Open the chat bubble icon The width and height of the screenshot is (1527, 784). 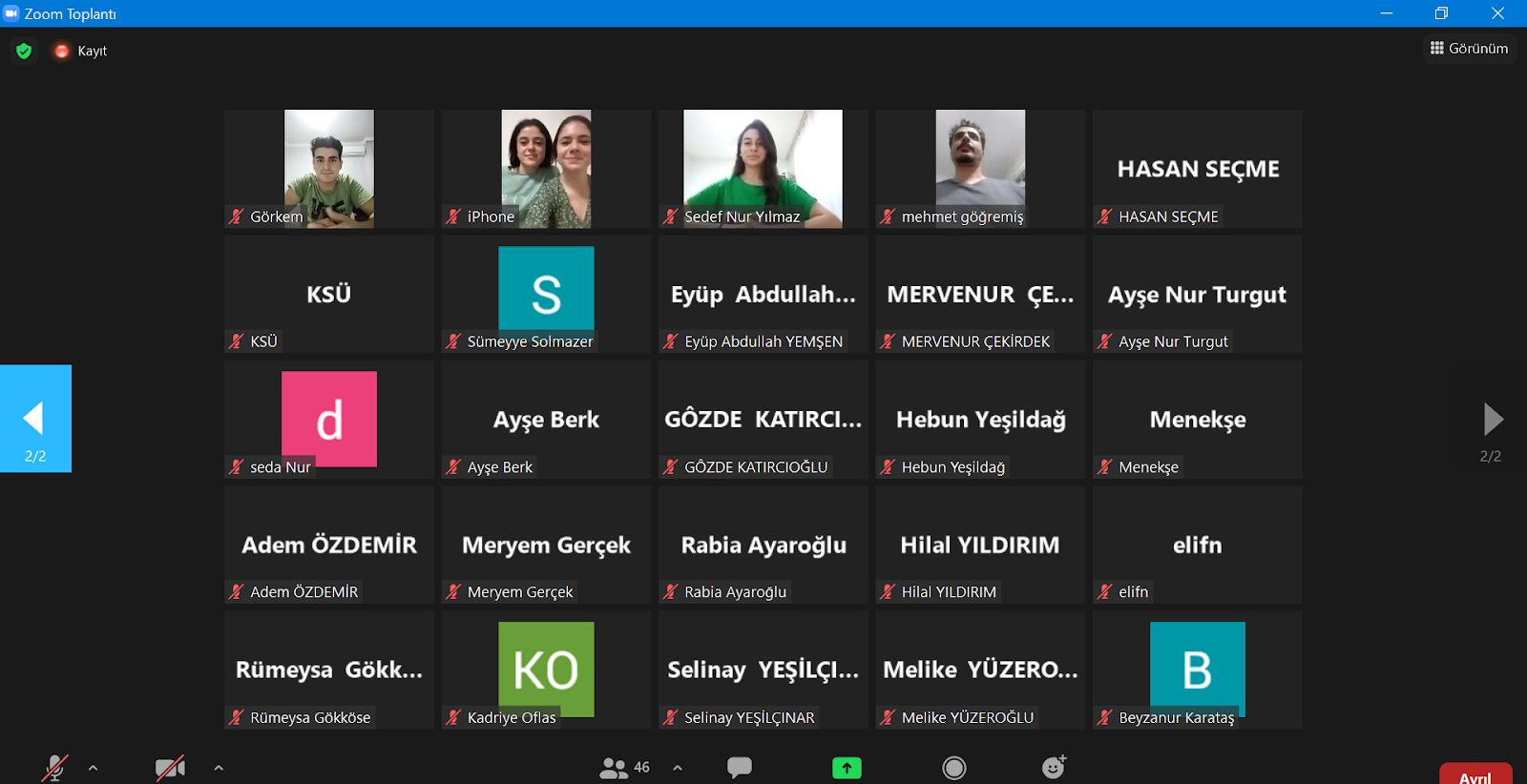740,768
